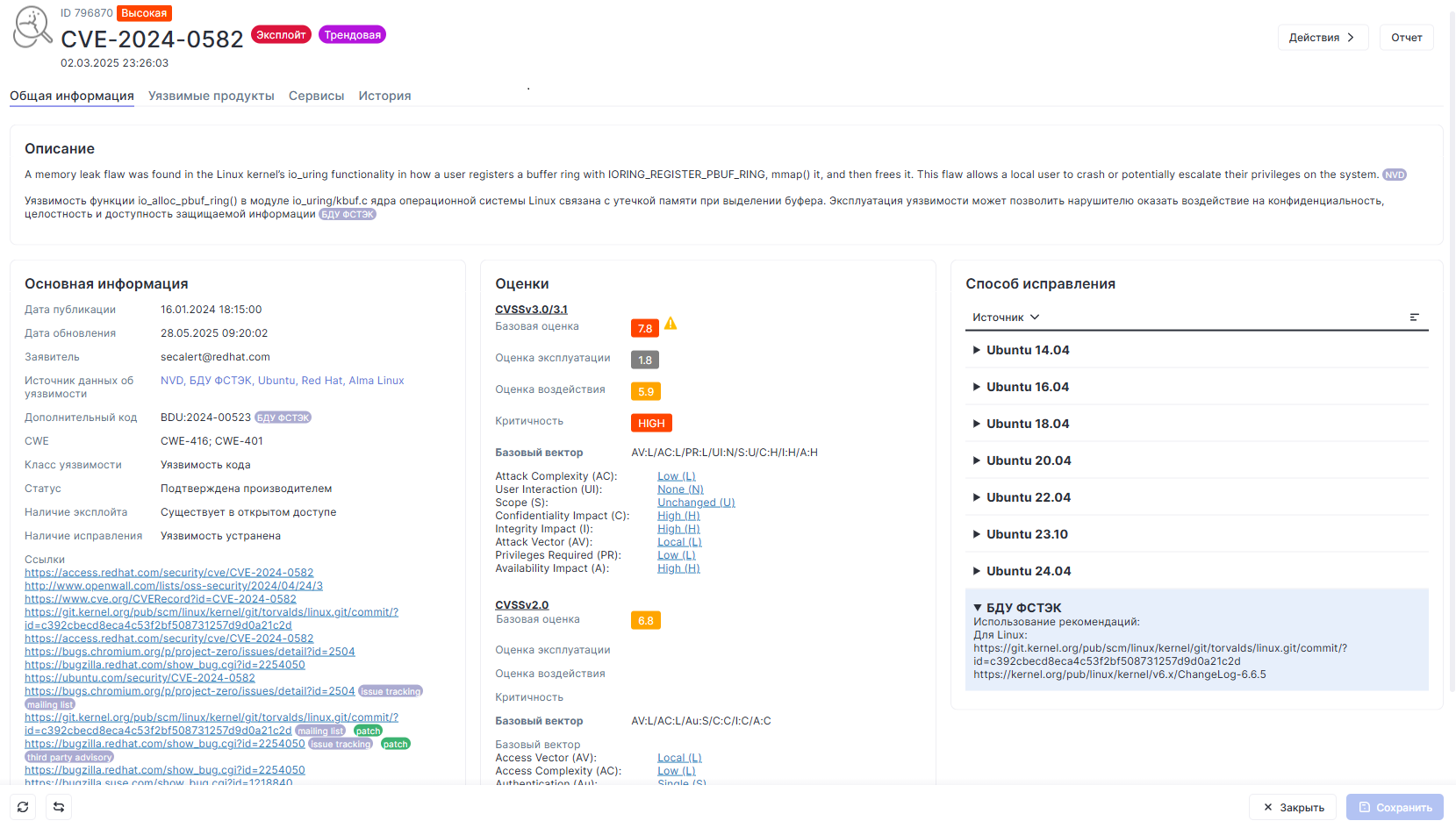
Task: Click the green patch tag after the kernel commit link
Action: [x=368, y=731]
